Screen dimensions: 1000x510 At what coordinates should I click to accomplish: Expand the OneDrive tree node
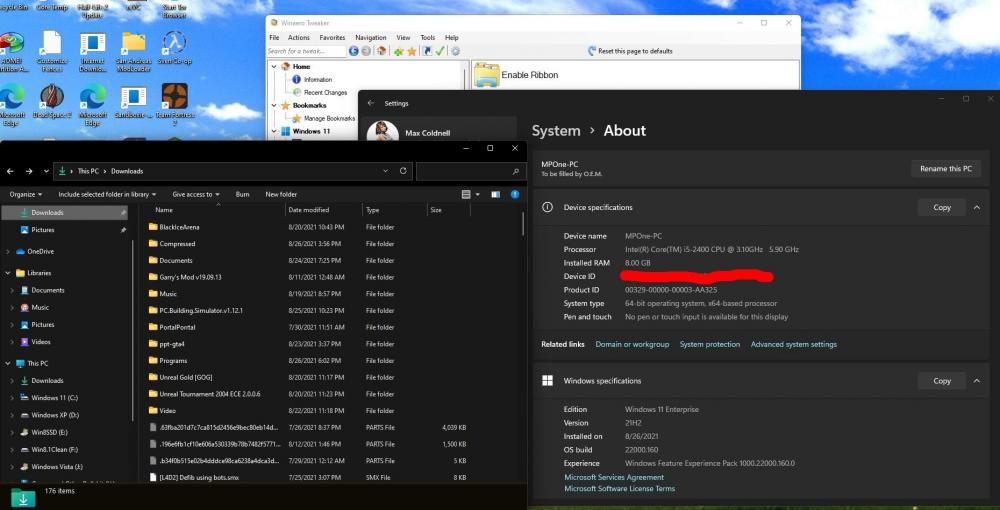click(8, 251)
